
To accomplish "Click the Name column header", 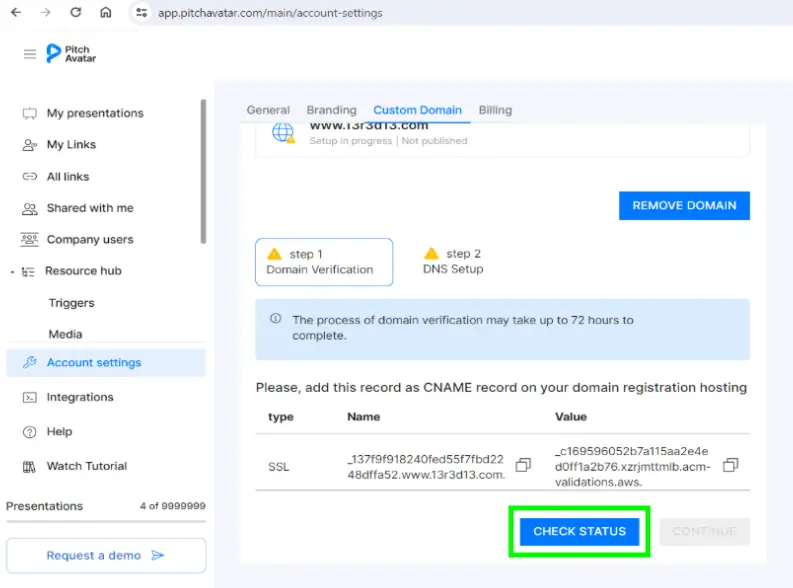I will 364,417.
